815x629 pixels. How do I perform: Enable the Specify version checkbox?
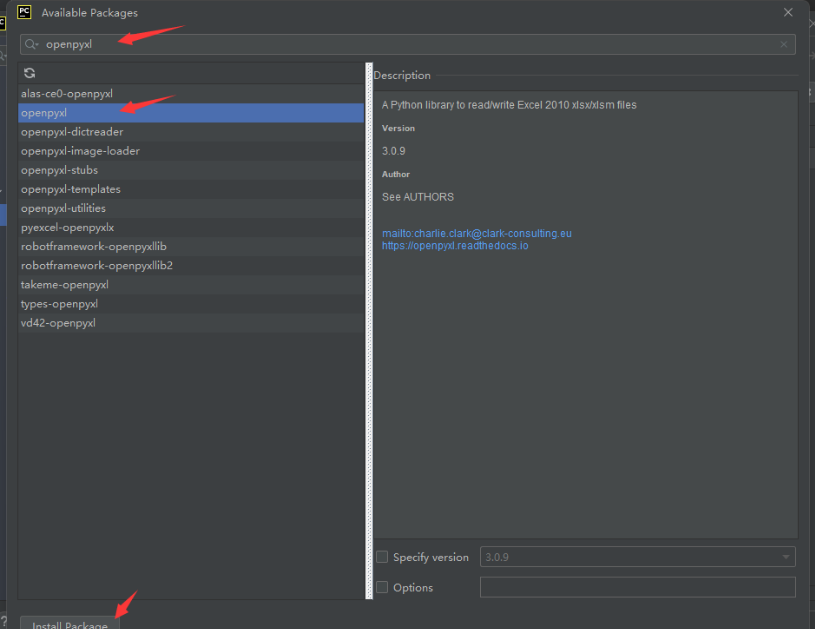[x=382, y=557]
